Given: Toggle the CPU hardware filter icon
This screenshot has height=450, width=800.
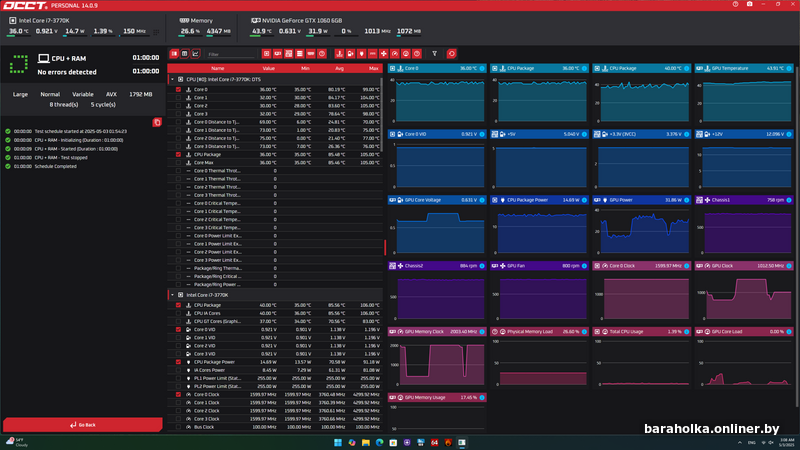Looking at the screenshot, I should (266, 54).
